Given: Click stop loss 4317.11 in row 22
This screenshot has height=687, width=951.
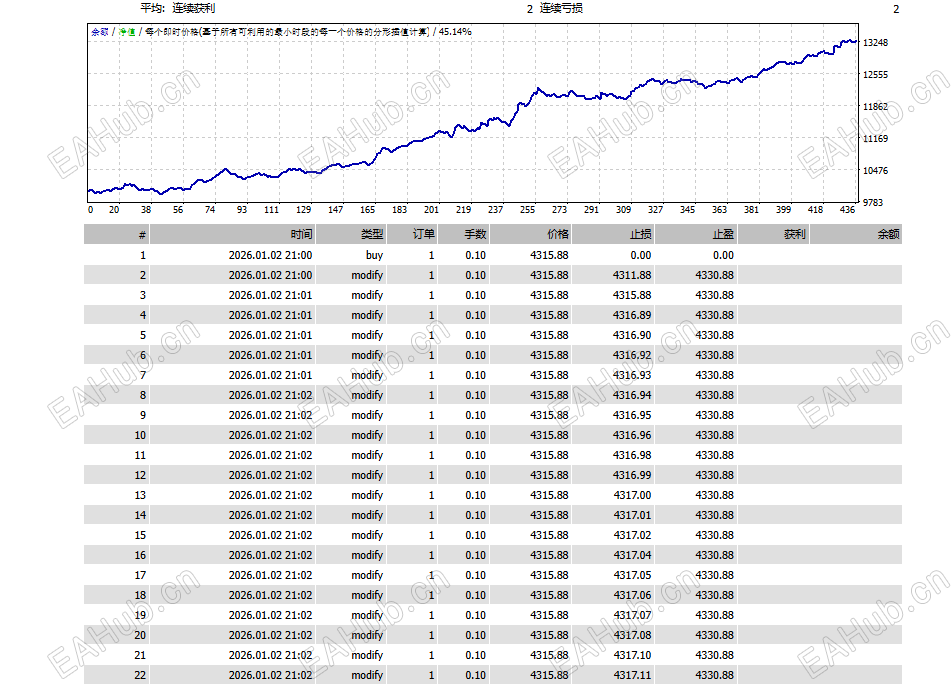Looking at the screenshot, I should pos(631,675).
